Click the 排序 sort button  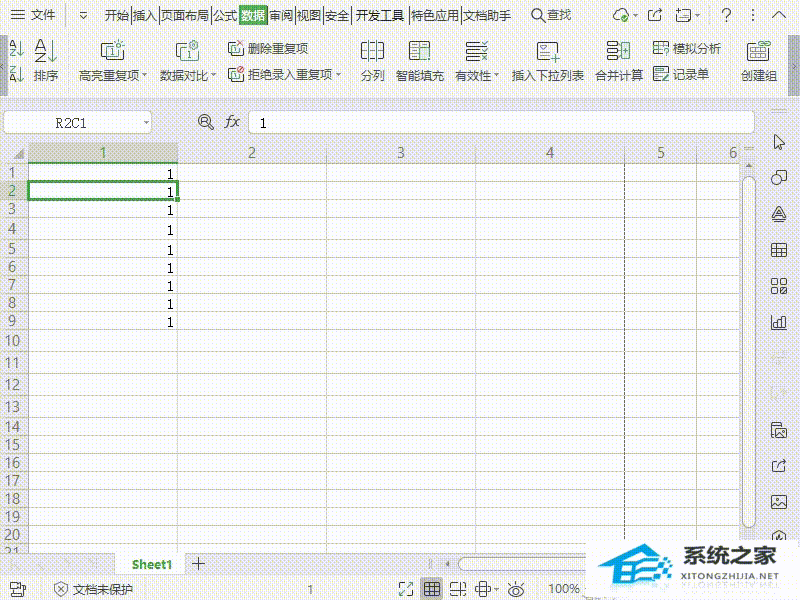pos(46,61)
